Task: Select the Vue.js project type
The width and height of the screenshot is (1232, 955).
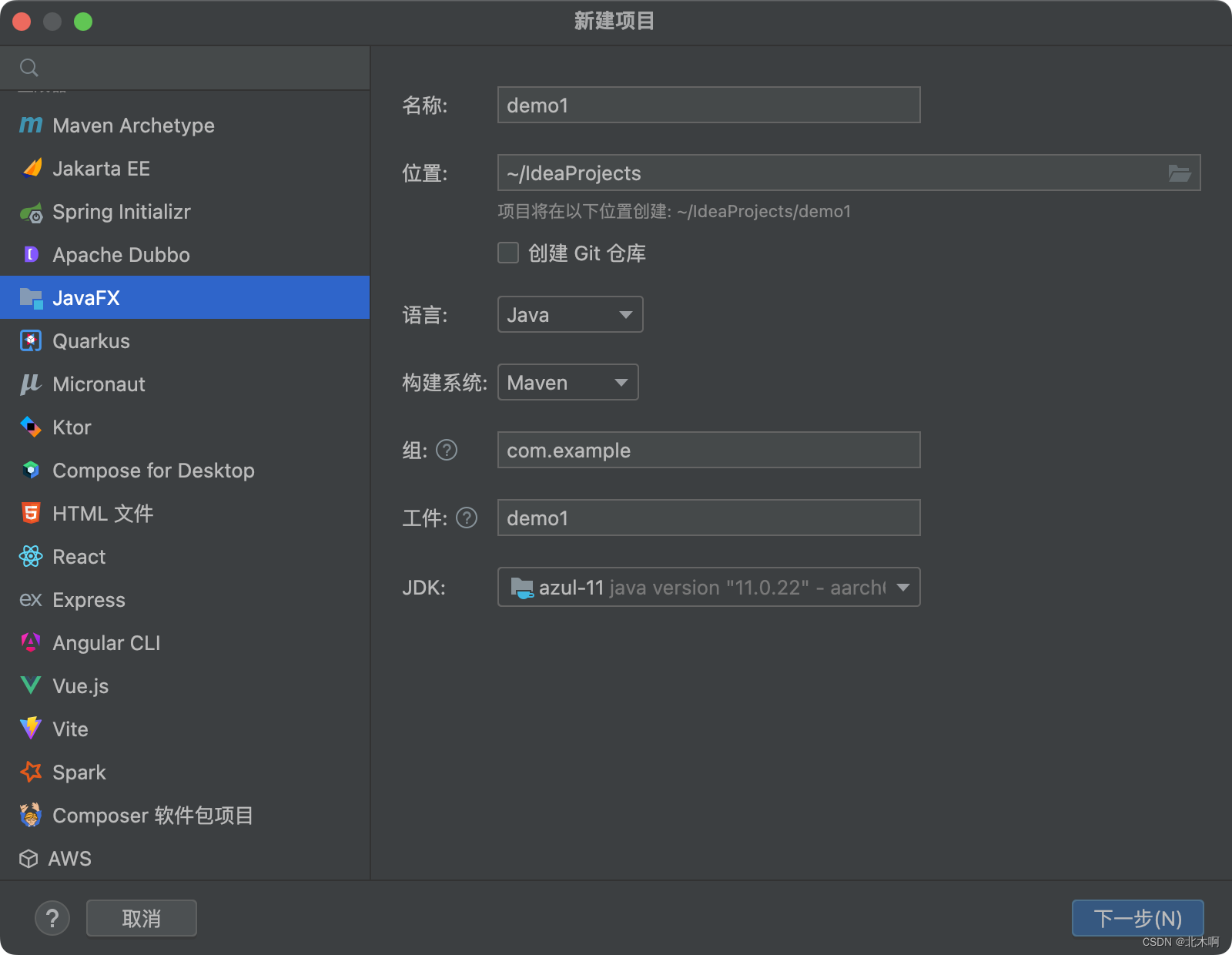Action: 185,685
